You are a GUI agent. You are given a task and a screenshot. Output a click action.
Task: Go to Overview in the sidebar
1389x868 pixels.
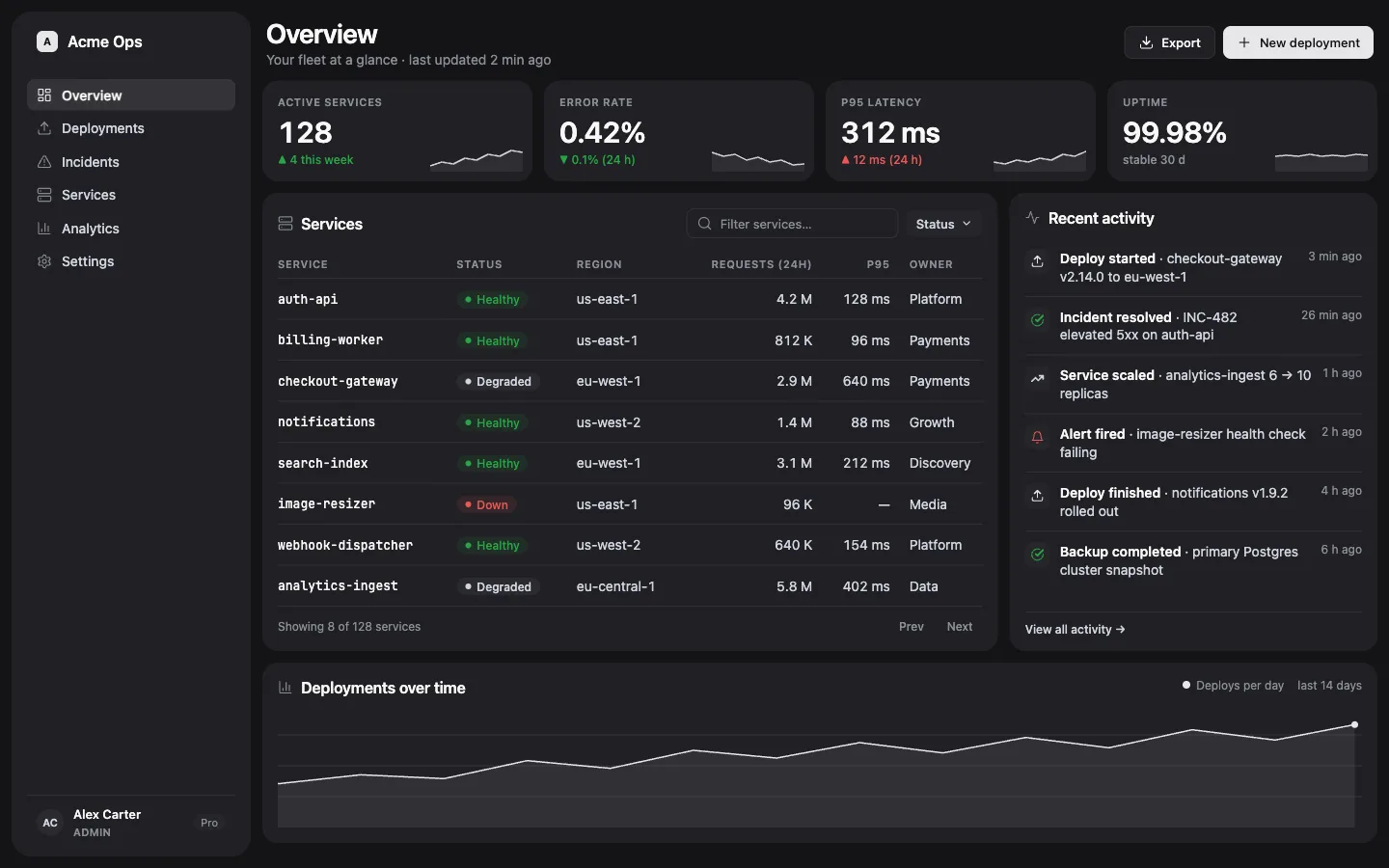click(x=131, y=95)
